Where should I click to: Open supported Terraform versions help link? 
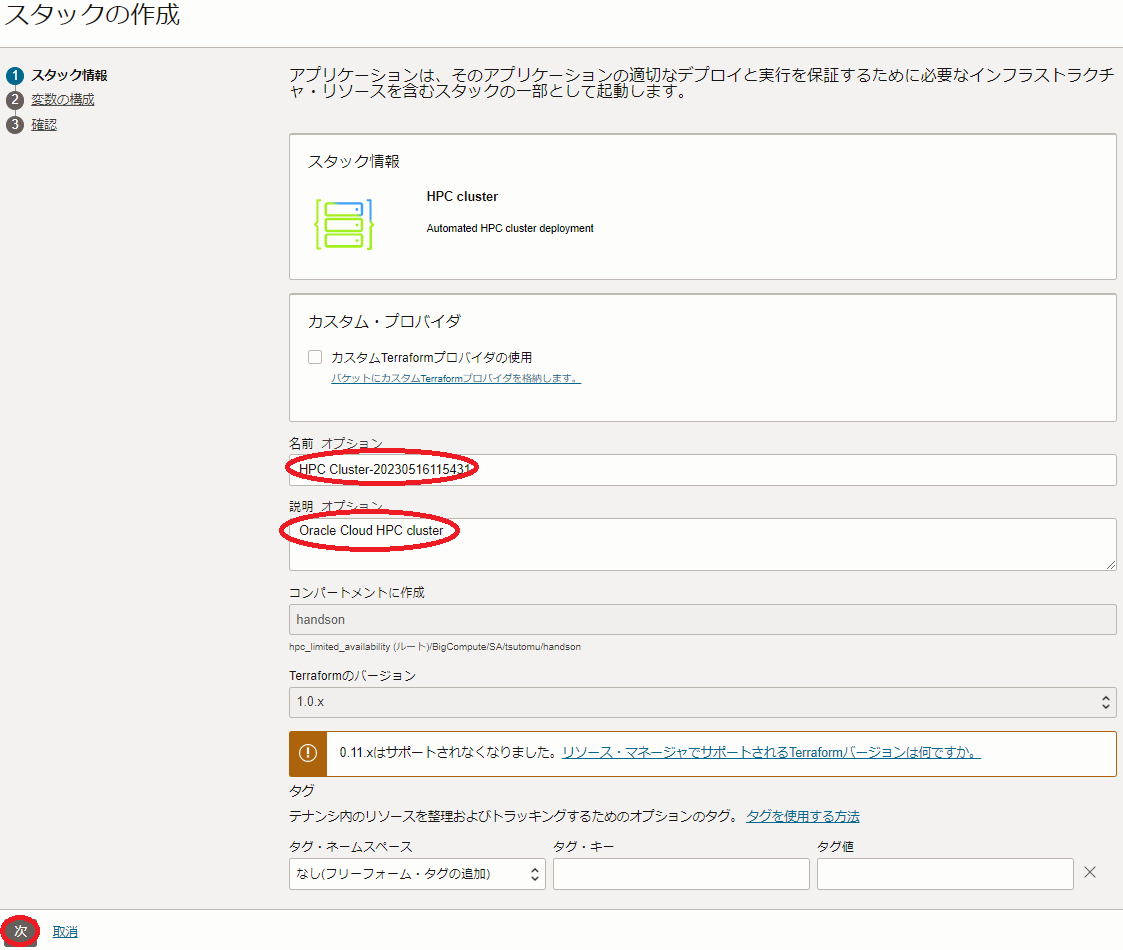(770, 753)
